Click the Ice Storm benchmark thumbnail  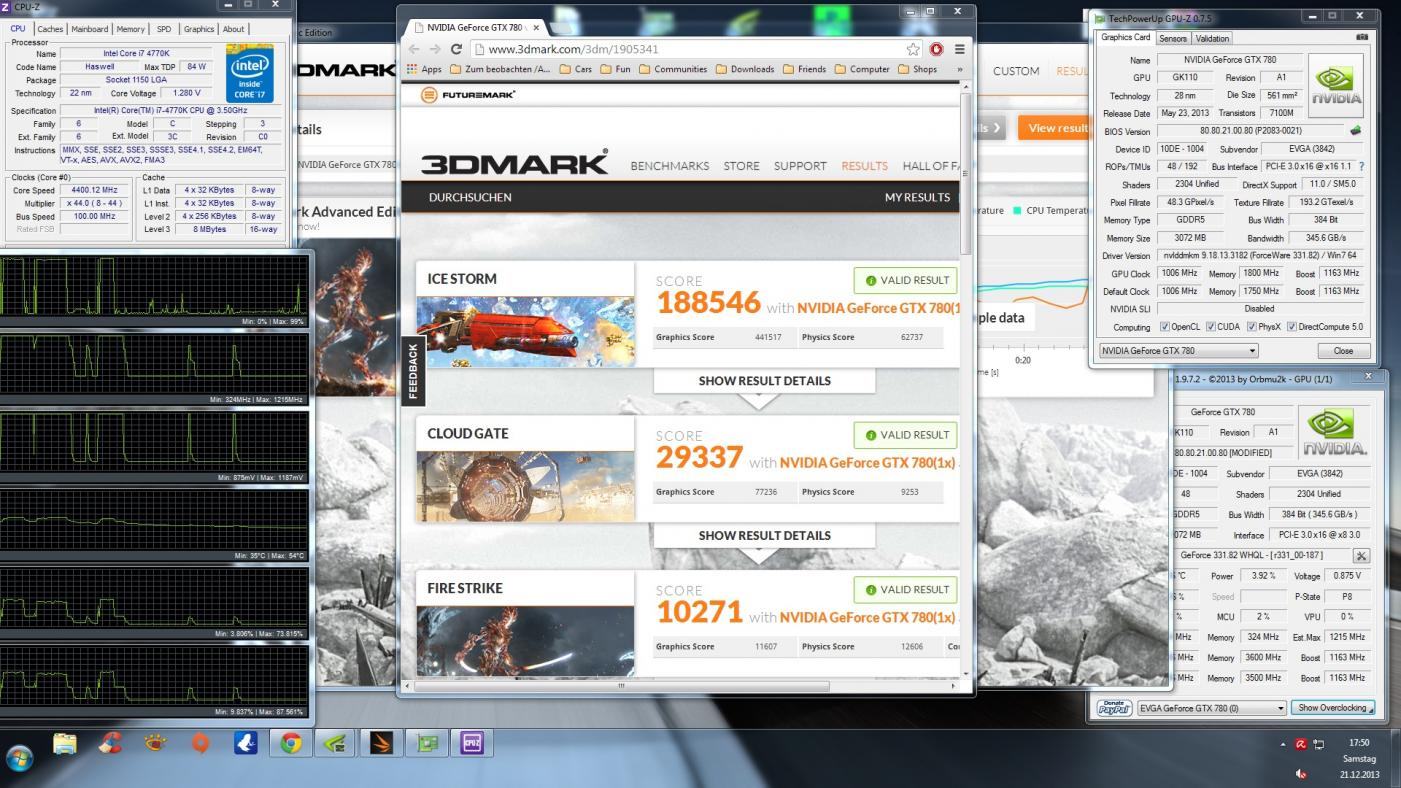tap(525, 331)
